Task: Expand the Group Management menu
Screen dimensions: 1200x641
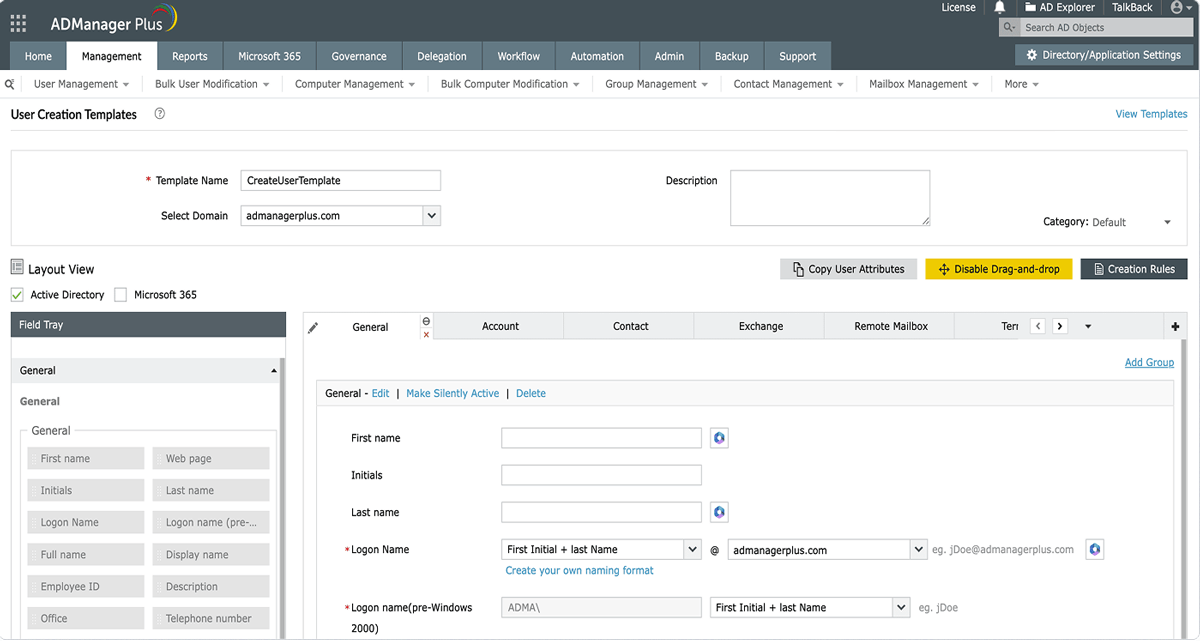Action: click(656, 84)
